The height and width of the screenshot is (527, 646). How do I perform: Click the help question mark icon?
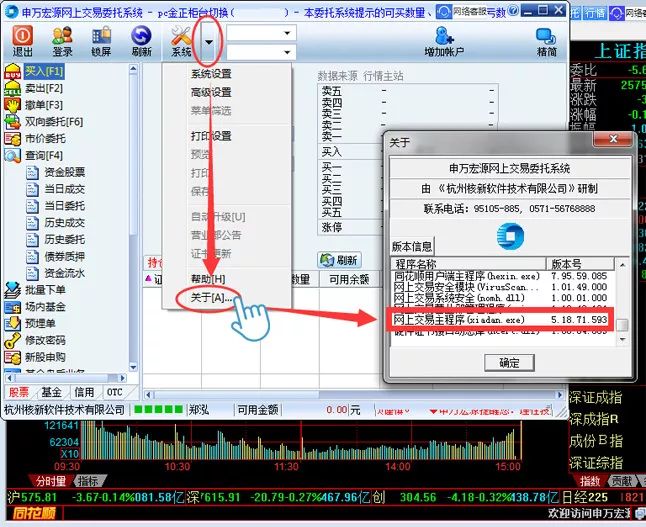[x=513, y=10]
